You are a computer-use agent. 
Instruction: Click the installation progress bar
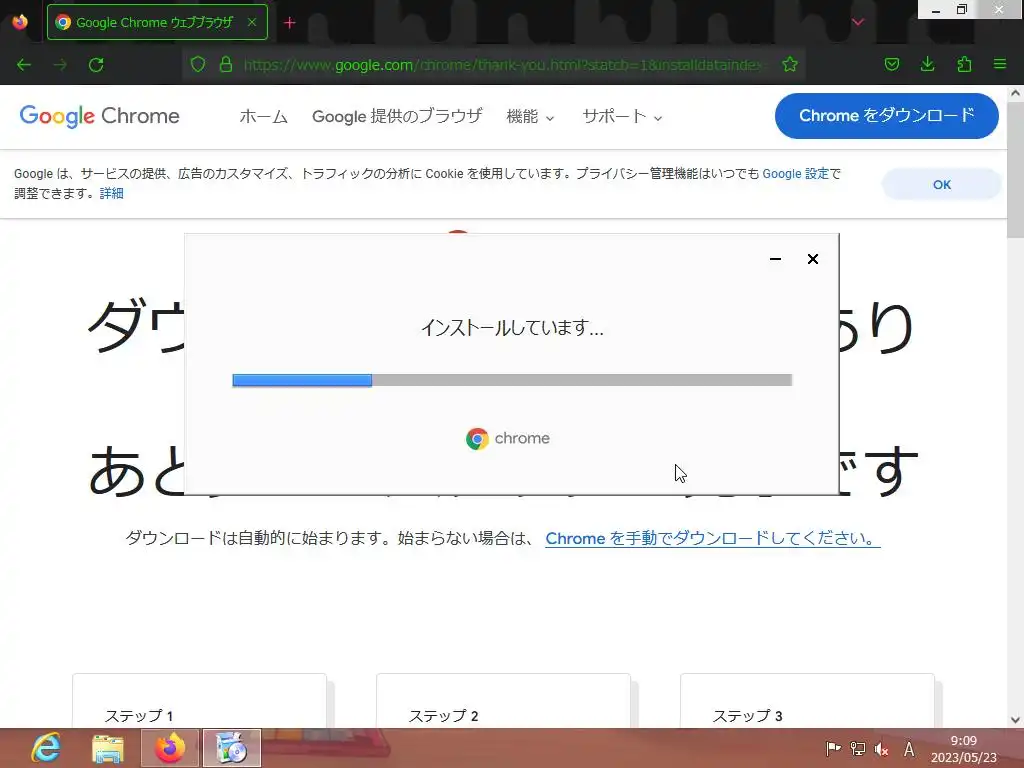click(512, 380)
